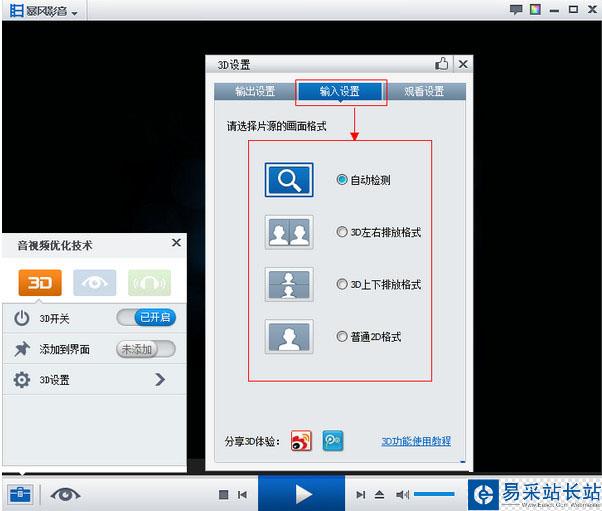Adjust the blue volume slider
The height and width of the screenshot is (511, 602).
click(434, 494)
